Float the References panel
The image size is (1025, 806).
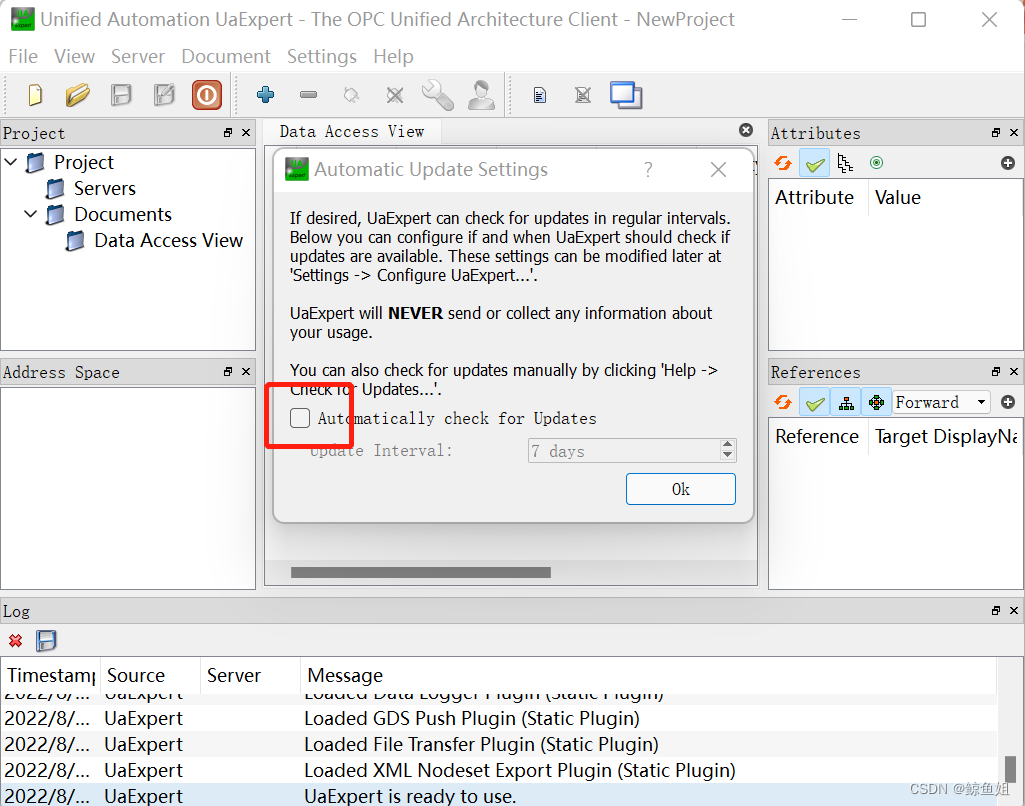pos(996,372)
